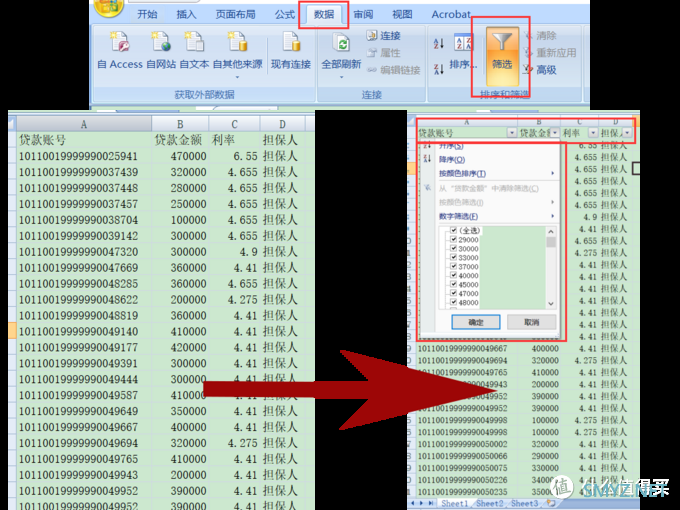Open 贷款账号 column filter dropdown
Image resolution: width=680 pixels, height=510 pixels.
pyautogui.click(x=512, y=133)
